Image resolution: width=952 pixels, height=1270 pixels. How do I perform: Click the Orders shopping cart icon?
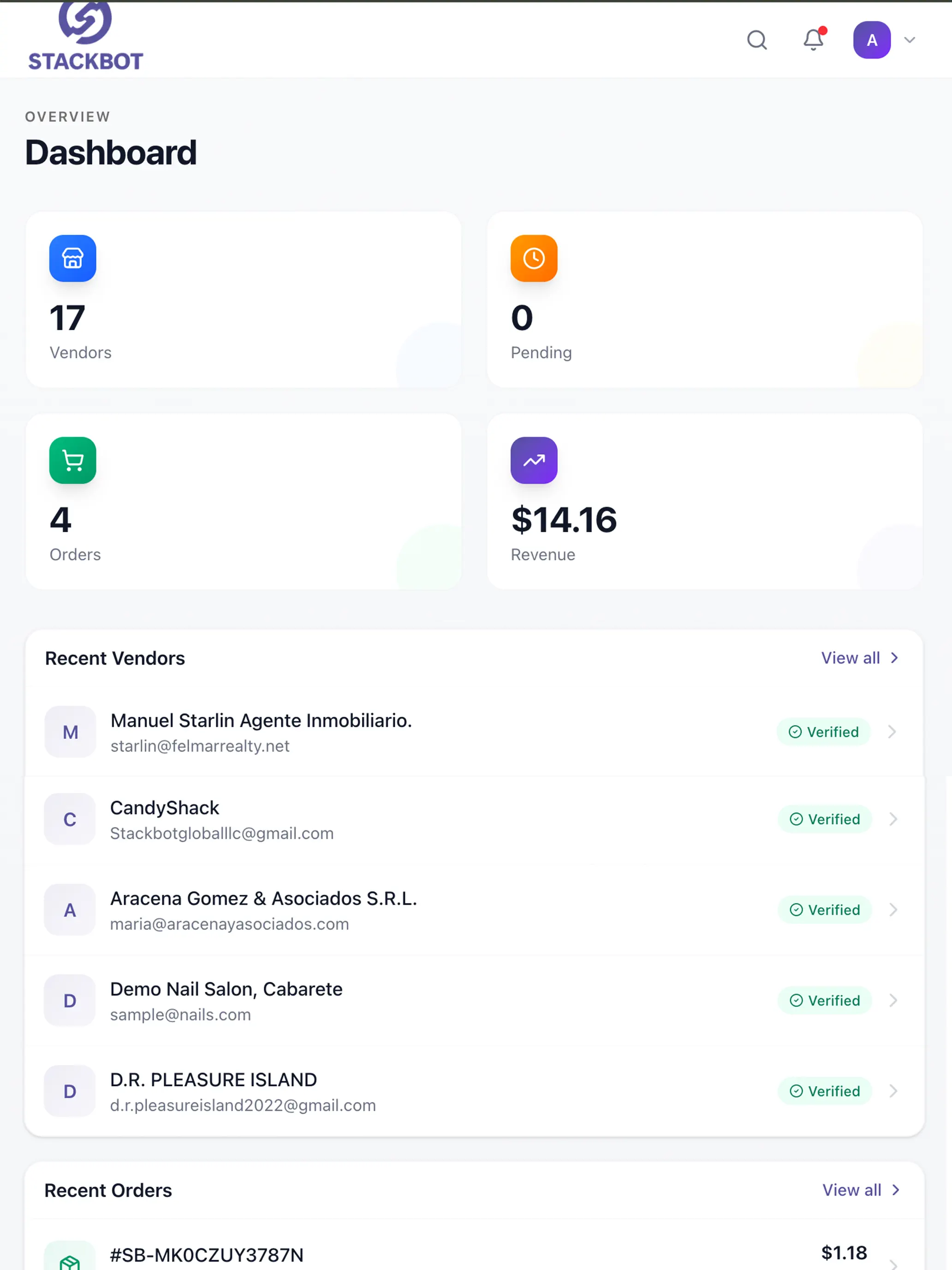coord(72,460)
